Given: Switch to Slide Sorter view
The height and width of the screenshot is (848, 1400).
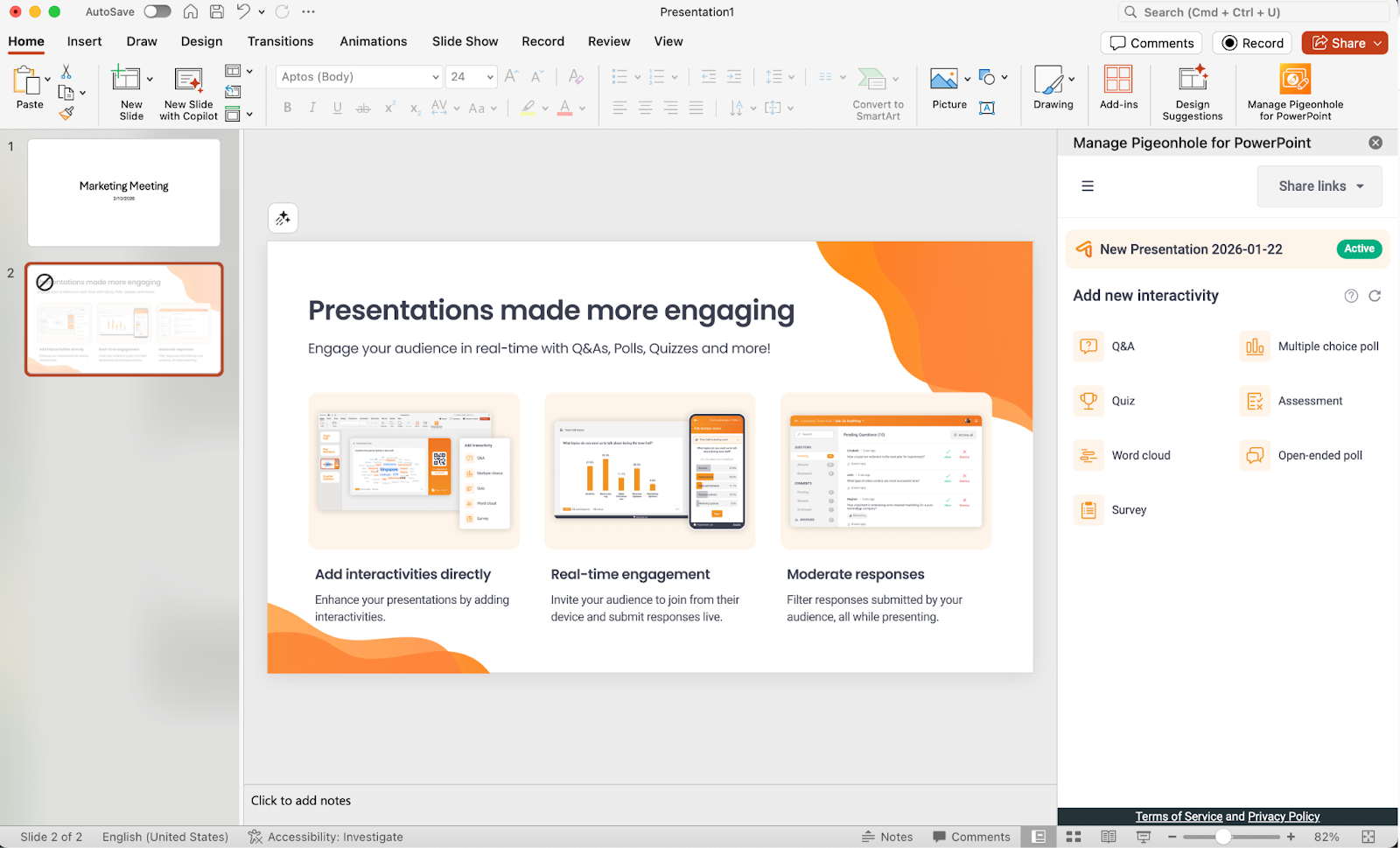Looking at the screenshot, I should (x=1074, y=837).
